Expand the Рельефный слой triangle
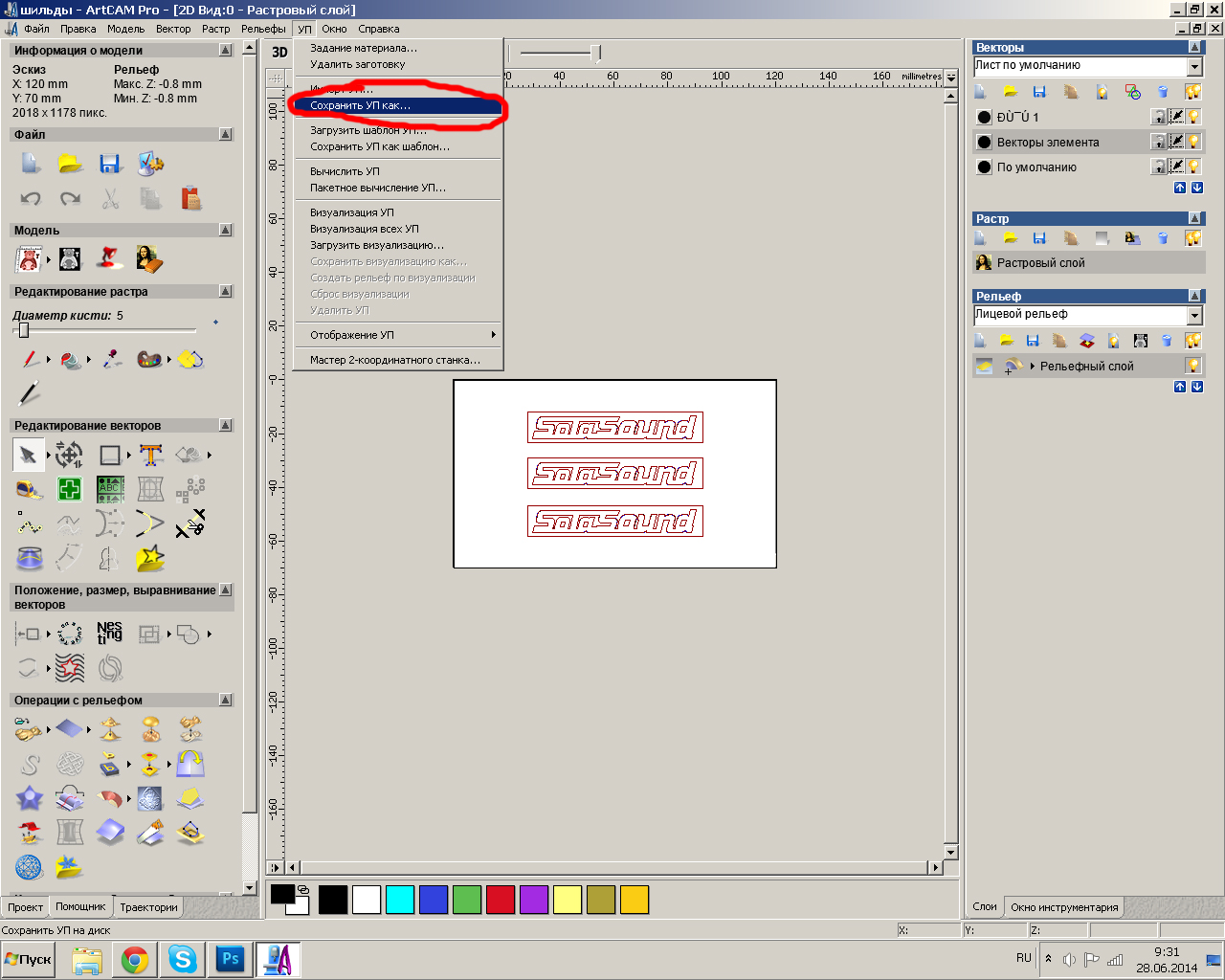Screen dimensions: 1225x980 click(x=1033, y=366)
